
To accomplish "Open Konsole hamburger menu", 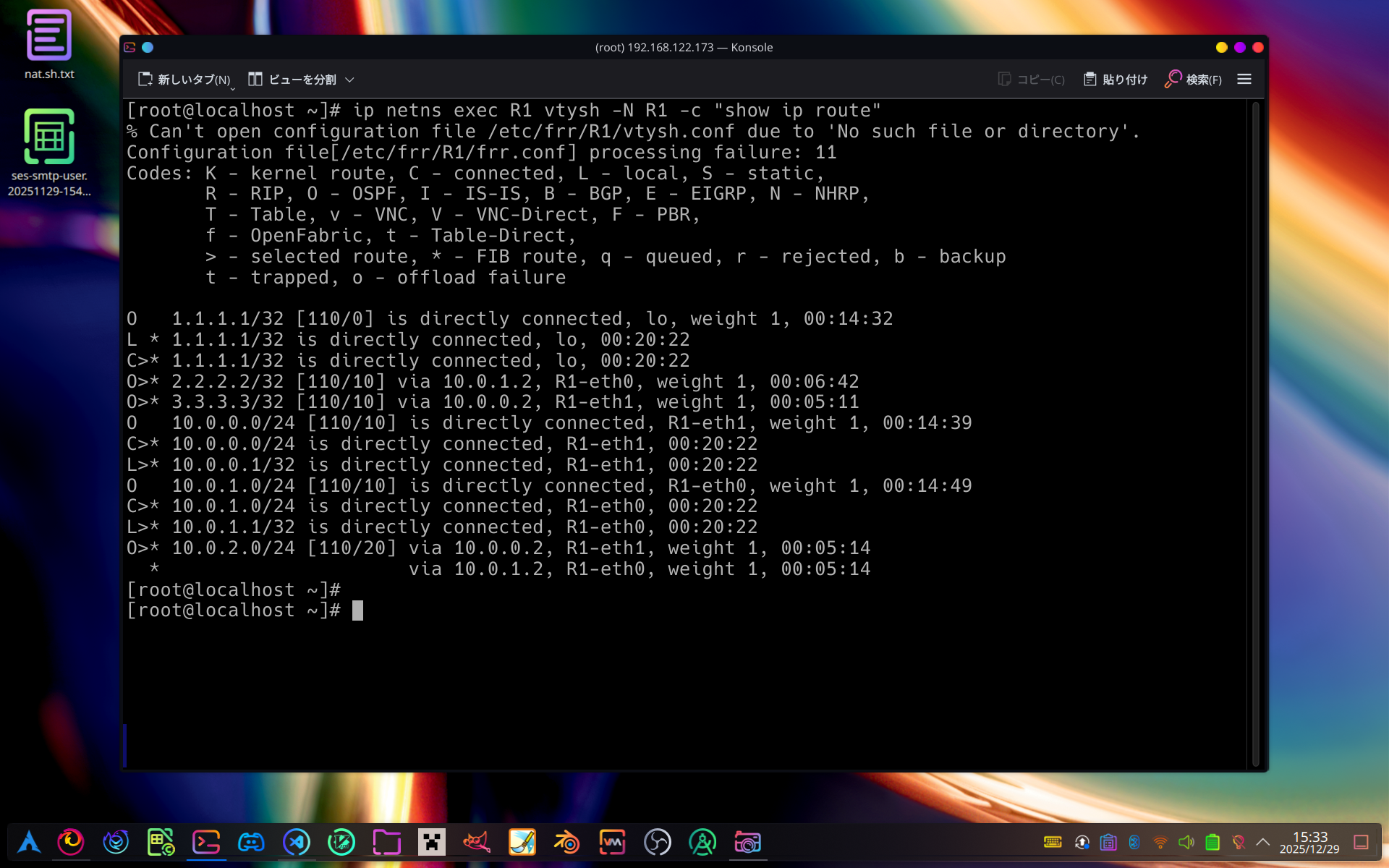I will 1244,80.
